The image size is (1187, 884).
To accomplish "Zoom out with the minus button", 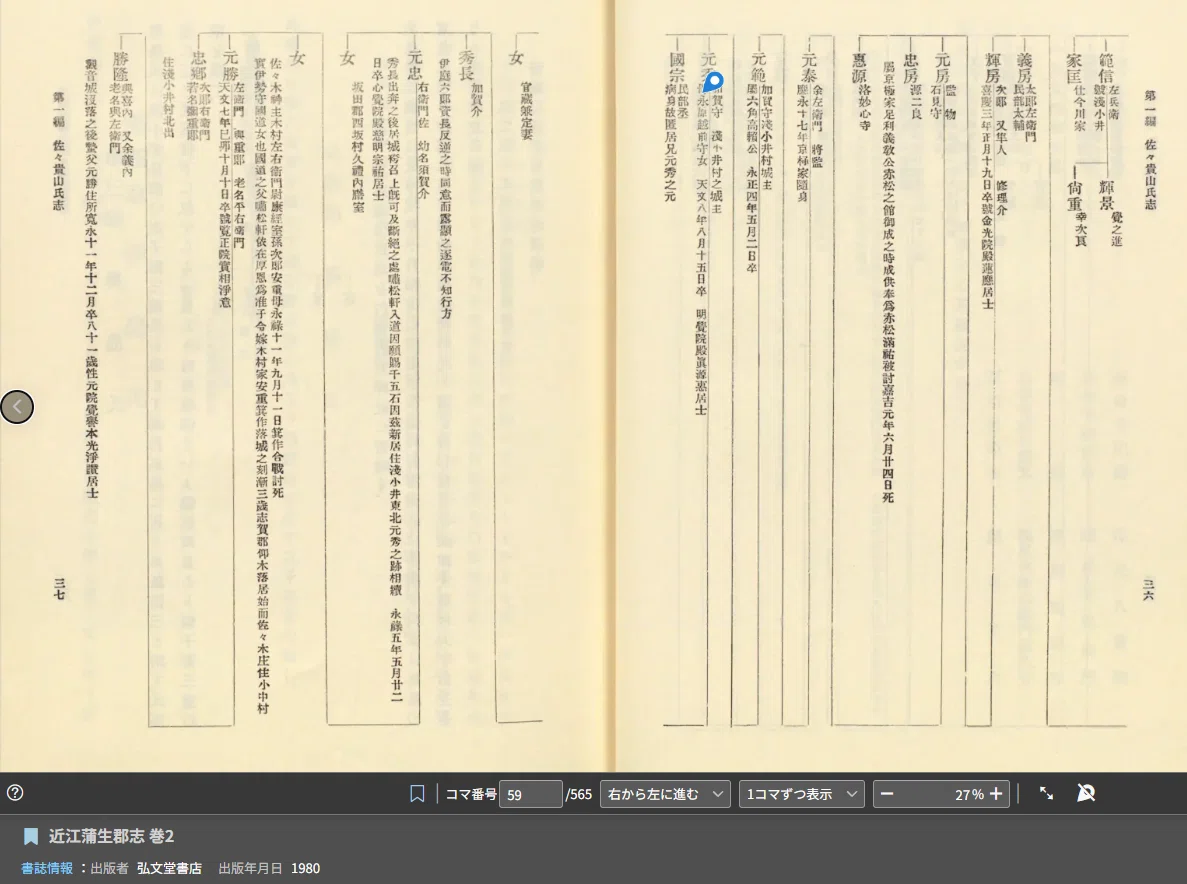I will pos(887,794).
